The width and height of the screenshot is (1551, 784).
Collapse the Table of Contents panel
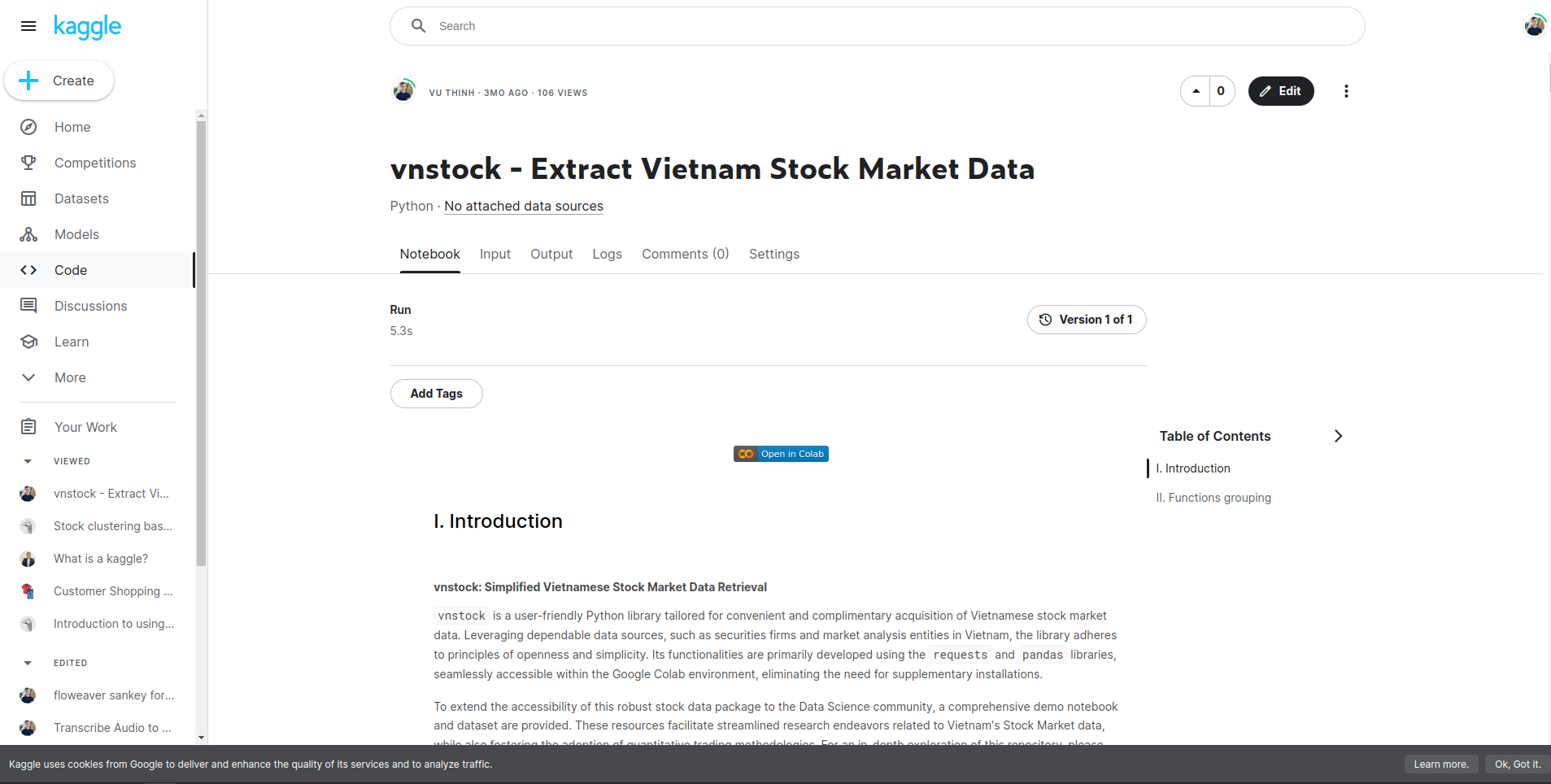[1338, 436]
